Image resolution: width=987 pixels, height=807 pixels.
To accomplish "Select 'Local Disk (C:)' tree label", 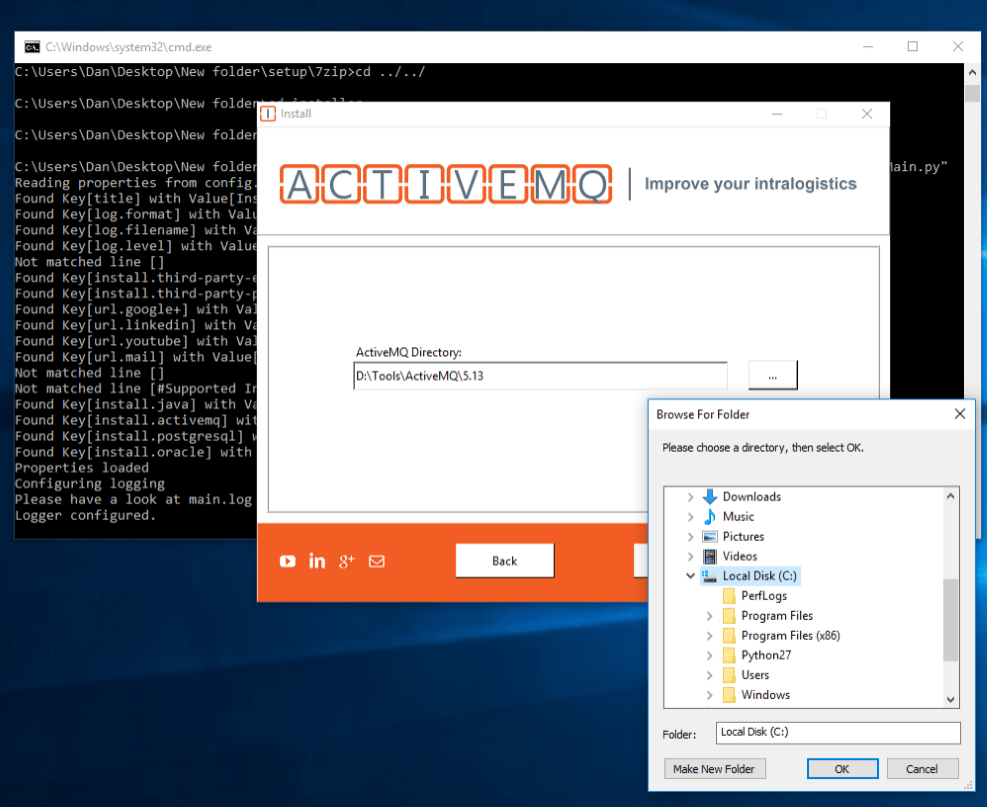I will click(760, 576).
